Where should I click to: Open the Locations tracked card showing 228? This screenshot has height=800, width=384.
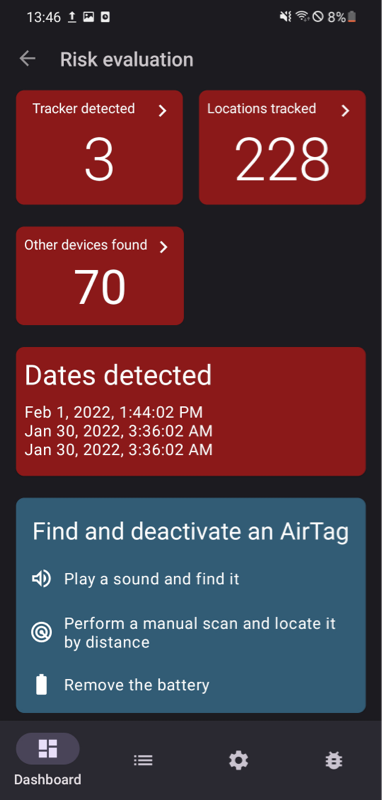coord(282,147)
